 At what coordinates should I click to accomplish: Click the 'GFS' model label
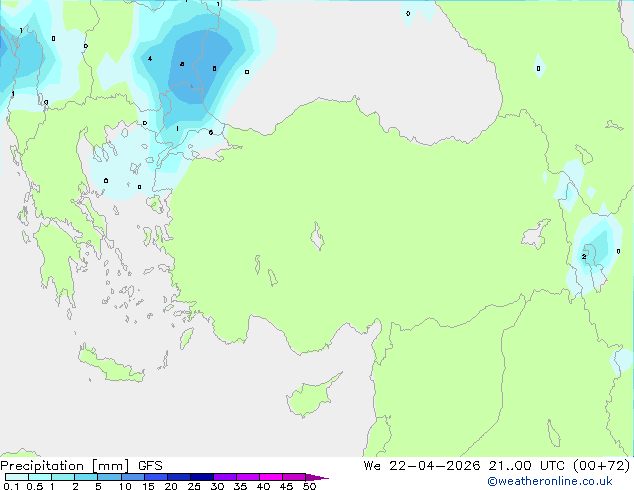[x=150, y=466]
